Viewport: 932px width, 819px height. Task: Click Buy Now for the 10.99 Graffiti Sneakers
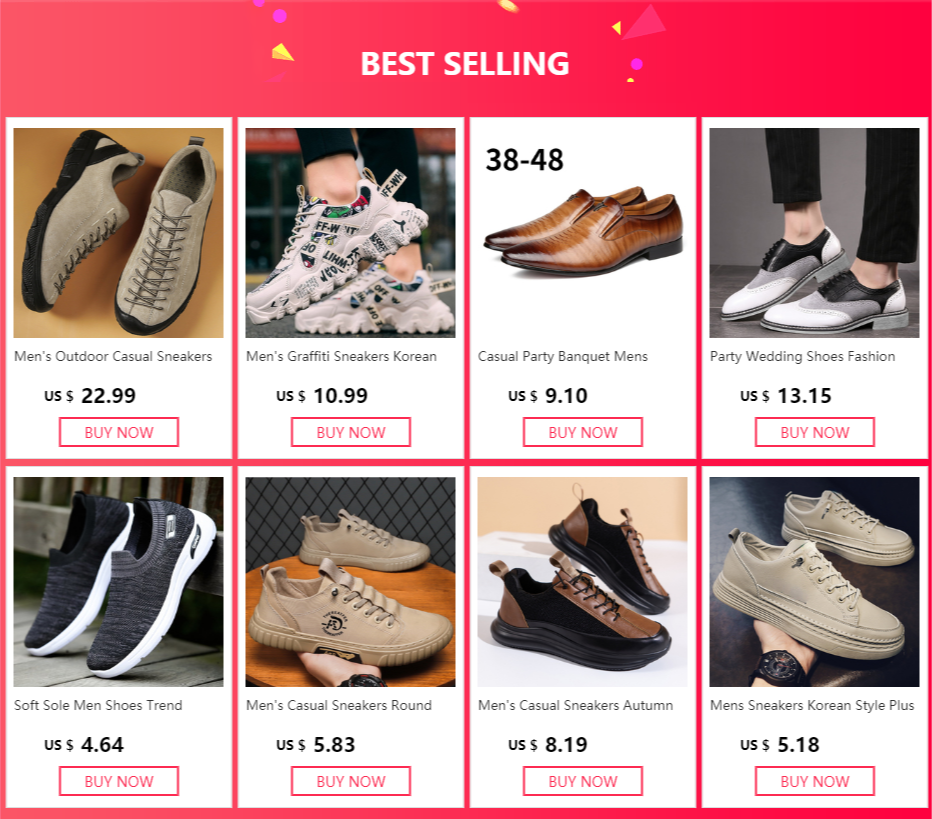[351, 432]
